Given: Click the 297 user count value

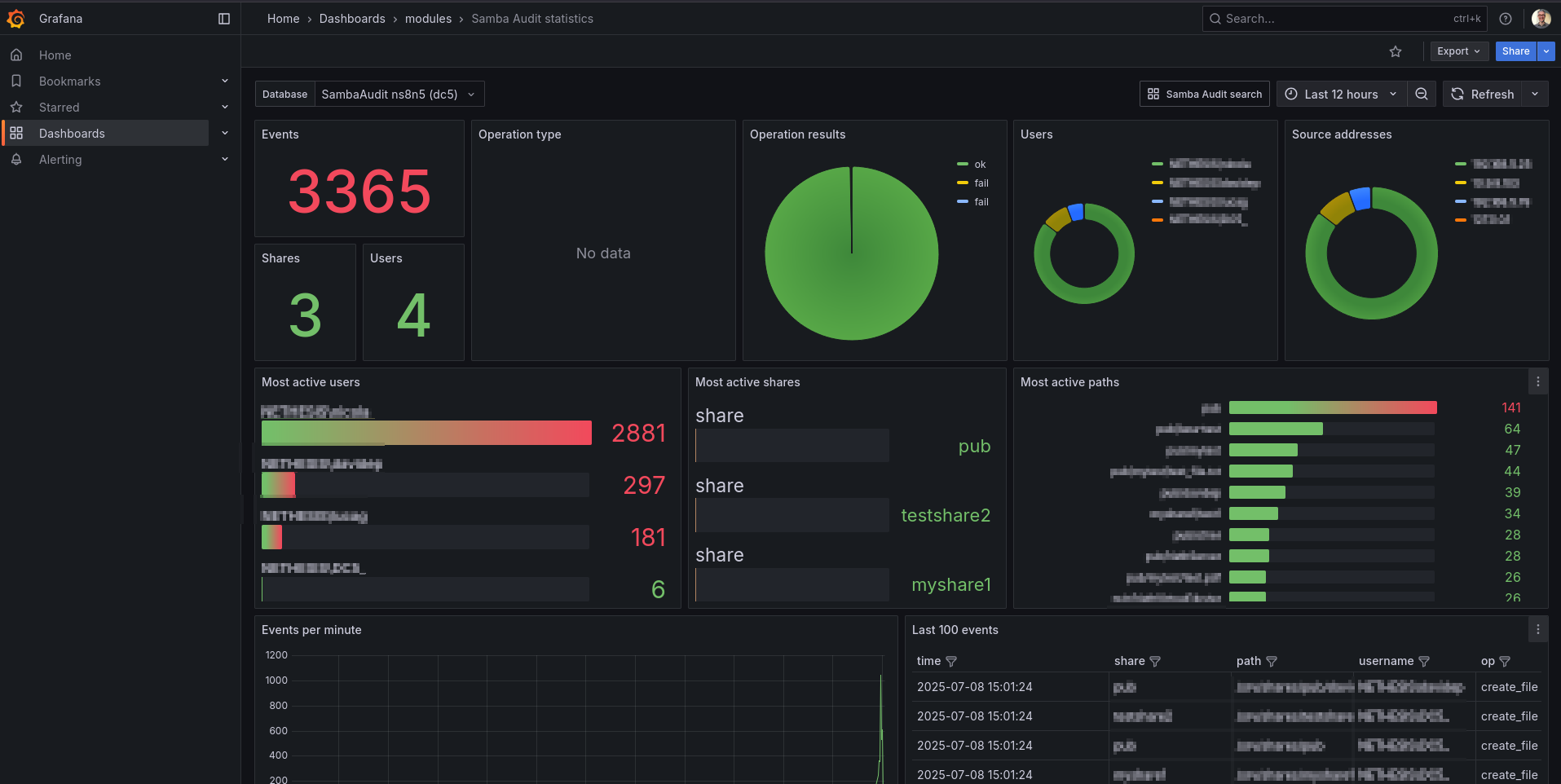Looking at the screenshot, I should (644, 485).
